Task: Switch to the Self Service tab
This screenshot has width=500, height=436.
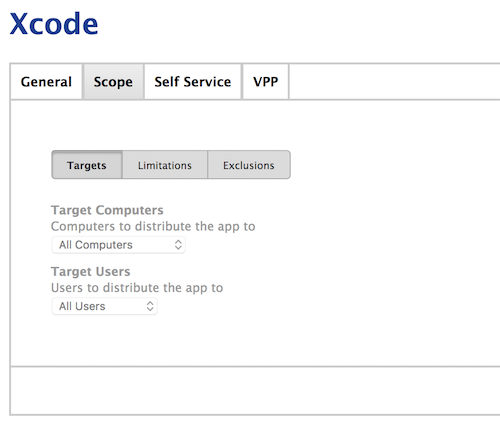Action: click(x=193, y=82)
